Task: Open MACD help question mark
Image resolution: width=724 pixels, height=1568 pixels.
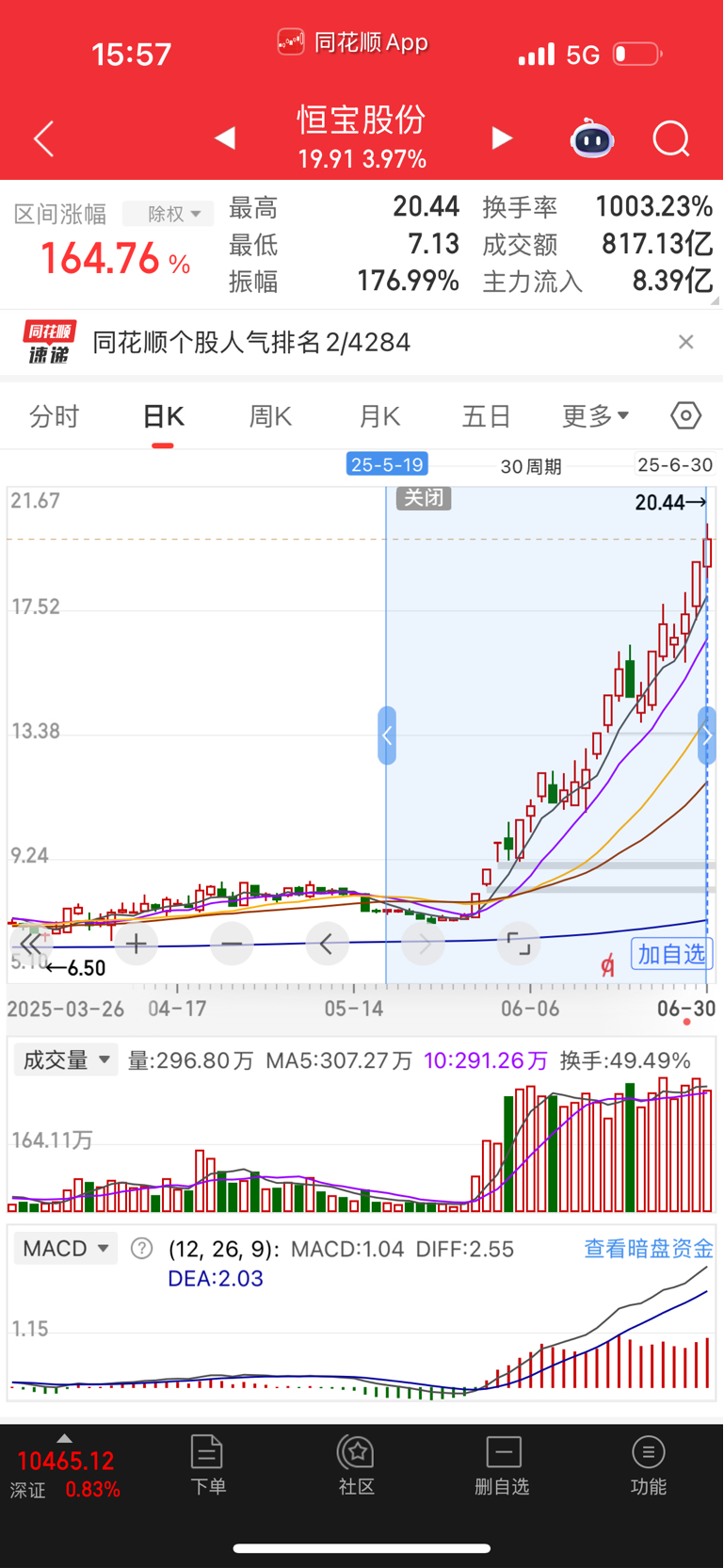Action: tap(142, 1249)
